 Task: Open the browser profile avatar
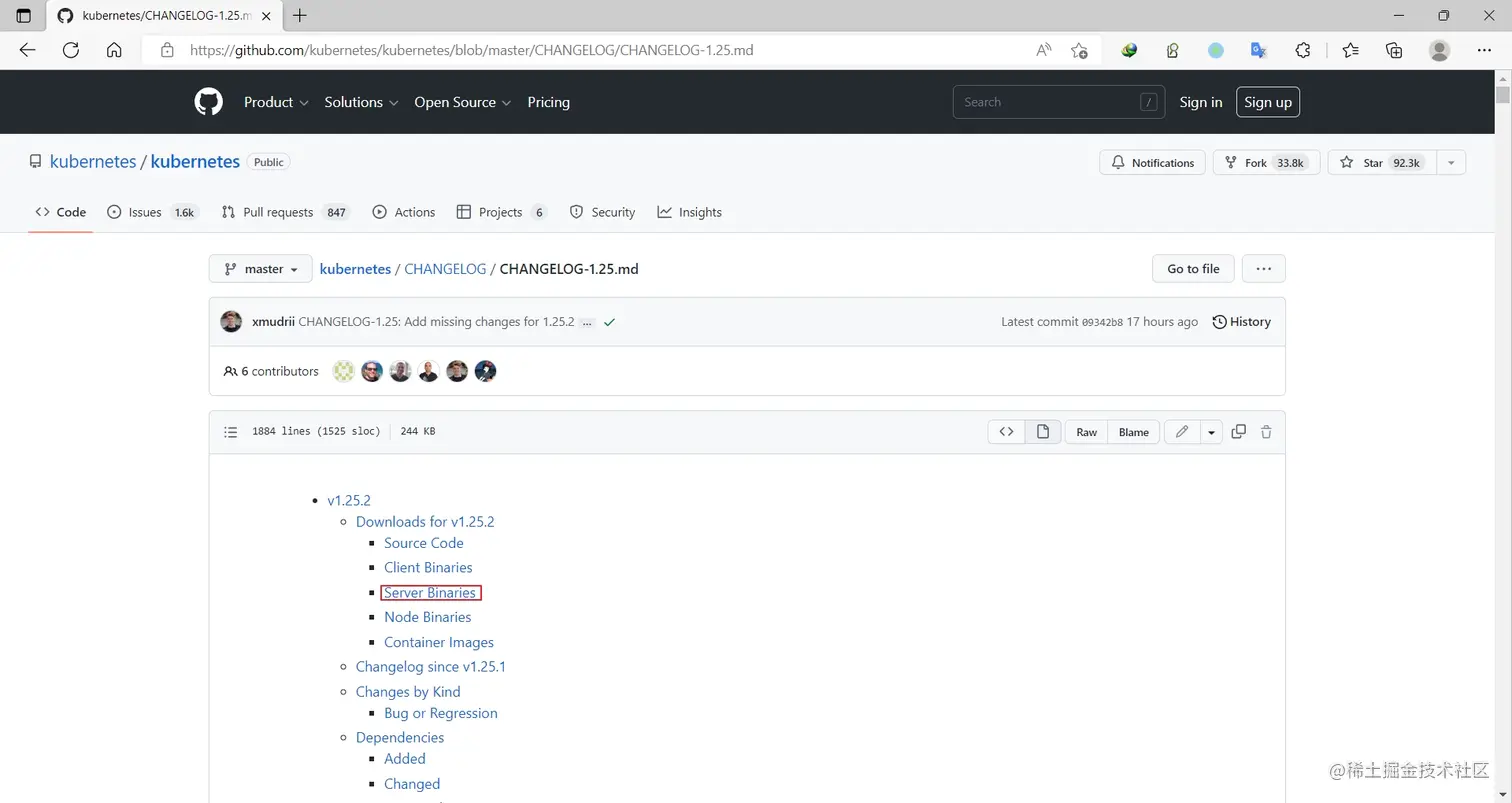(x=1439, y=50)
